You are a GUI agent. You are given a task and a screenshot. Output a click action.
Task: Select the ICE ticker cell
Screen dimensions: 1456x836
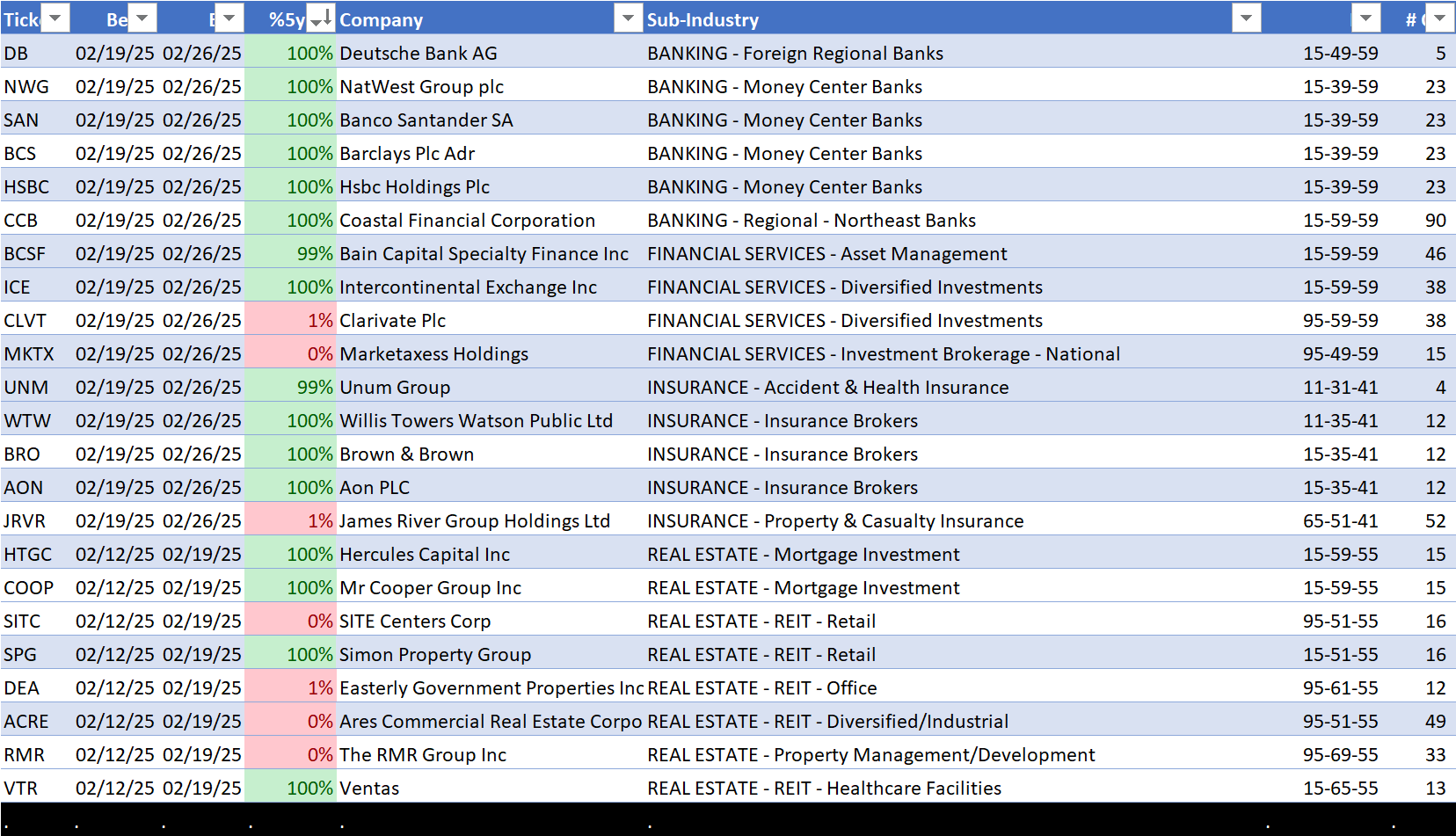(x=36, y=287)
